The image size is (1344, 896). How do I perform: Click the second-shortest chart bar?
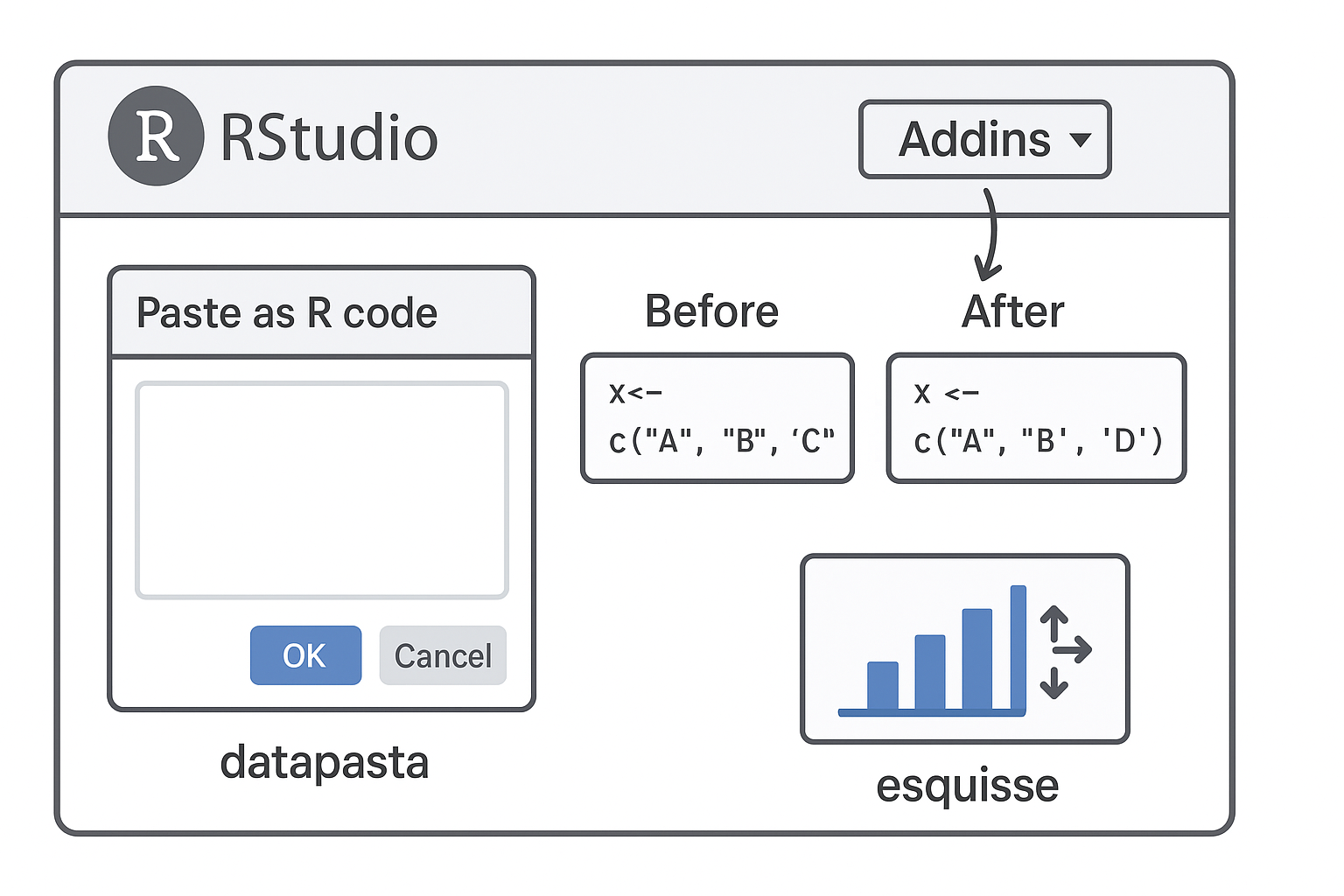click(x=930, y=672)
